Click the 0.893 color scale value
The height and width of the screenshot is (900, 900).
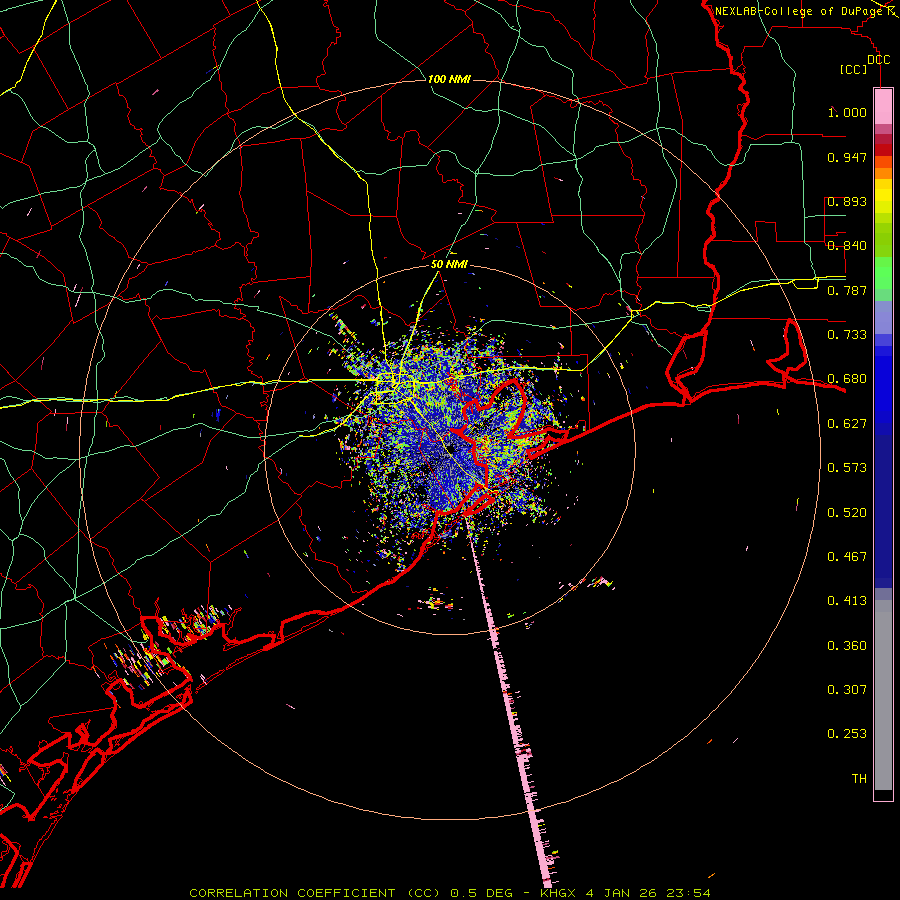tap(847, 201)
